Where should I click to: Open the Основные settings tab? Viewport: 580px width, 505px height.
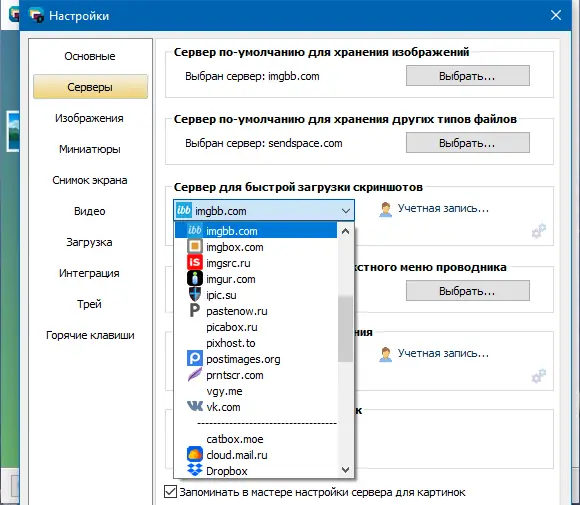pos(90,56)
